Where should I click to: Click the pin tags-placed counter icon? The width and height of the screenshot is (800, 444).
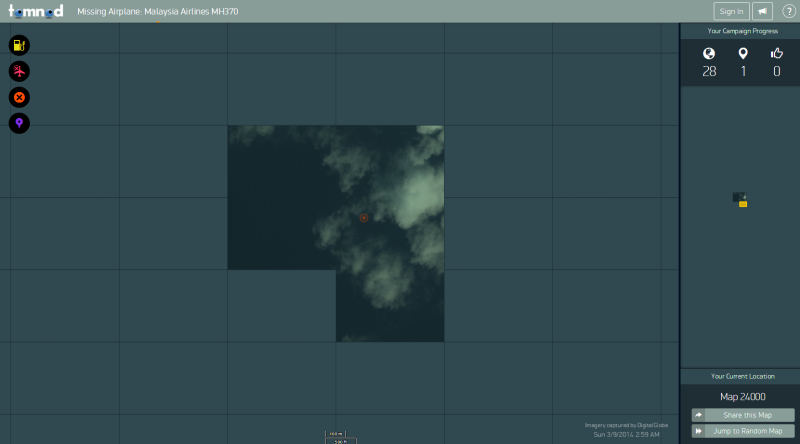743,53
